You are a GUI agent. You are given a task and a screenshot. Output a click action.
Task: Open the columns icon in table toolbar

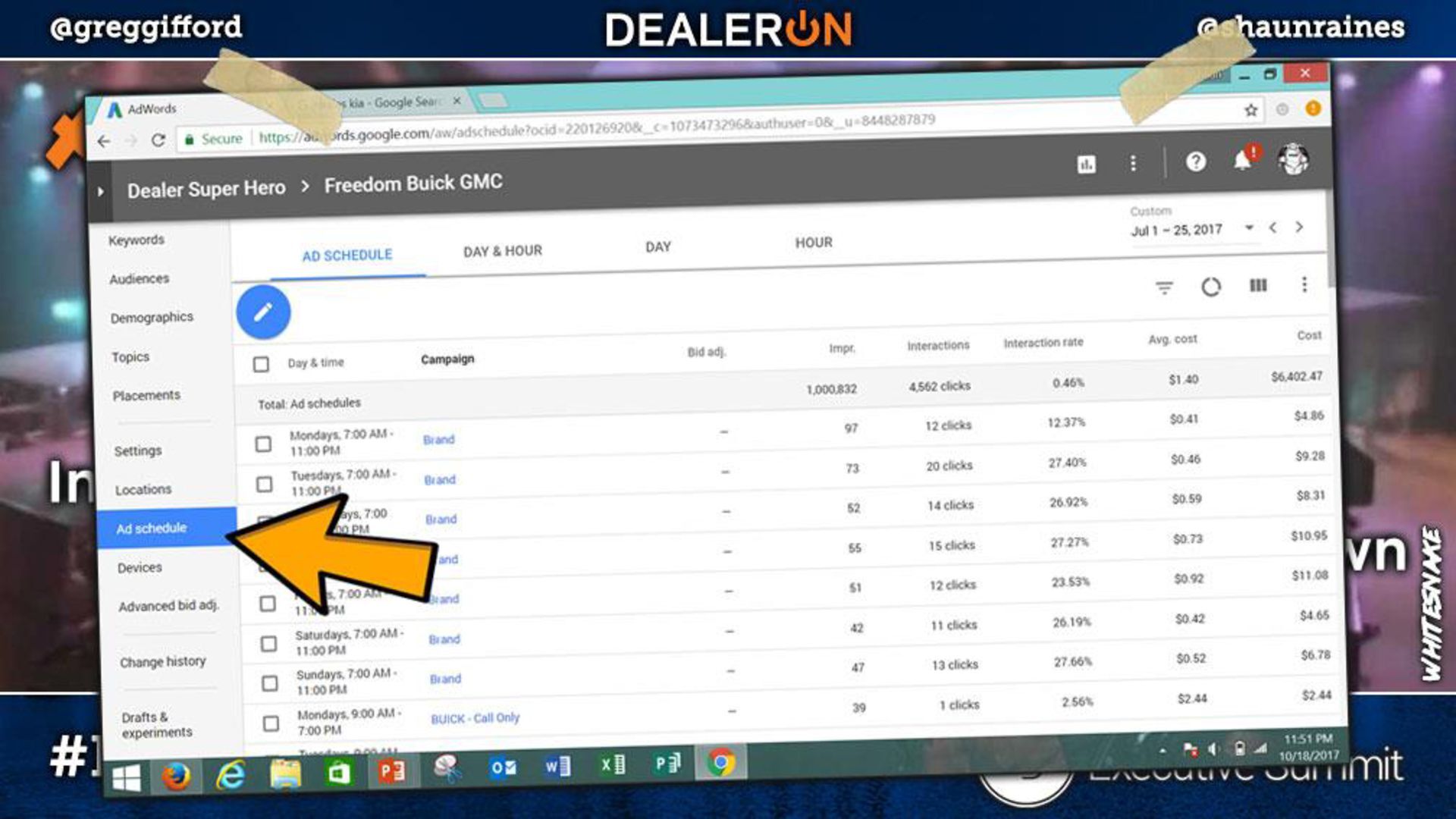coord(1258,285)
